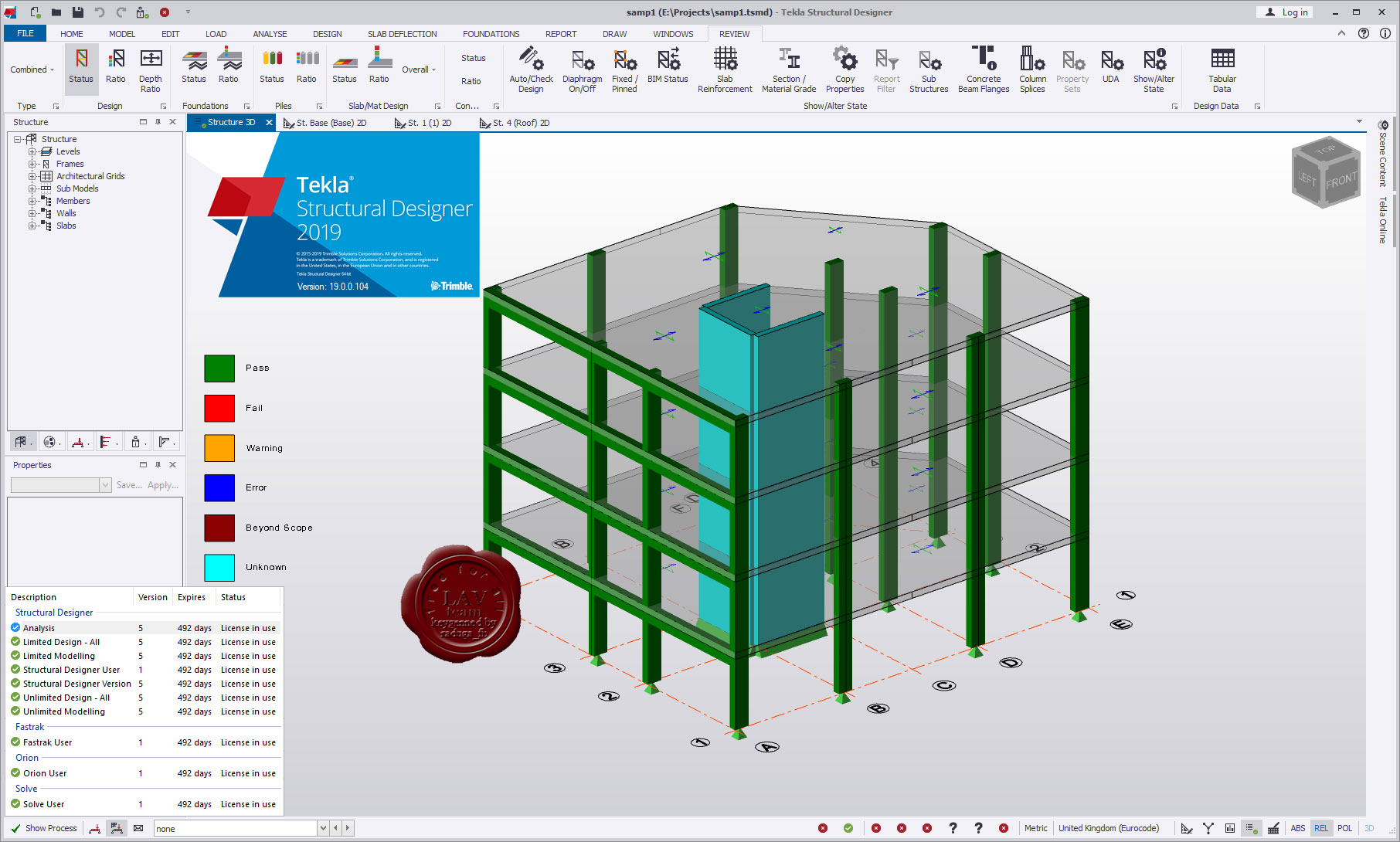Image resolution: width=1400 pixels, height=842 pixels.
Task: Open the Properties panel combo box
Action: pyautogui.click(x=61, y=485)
